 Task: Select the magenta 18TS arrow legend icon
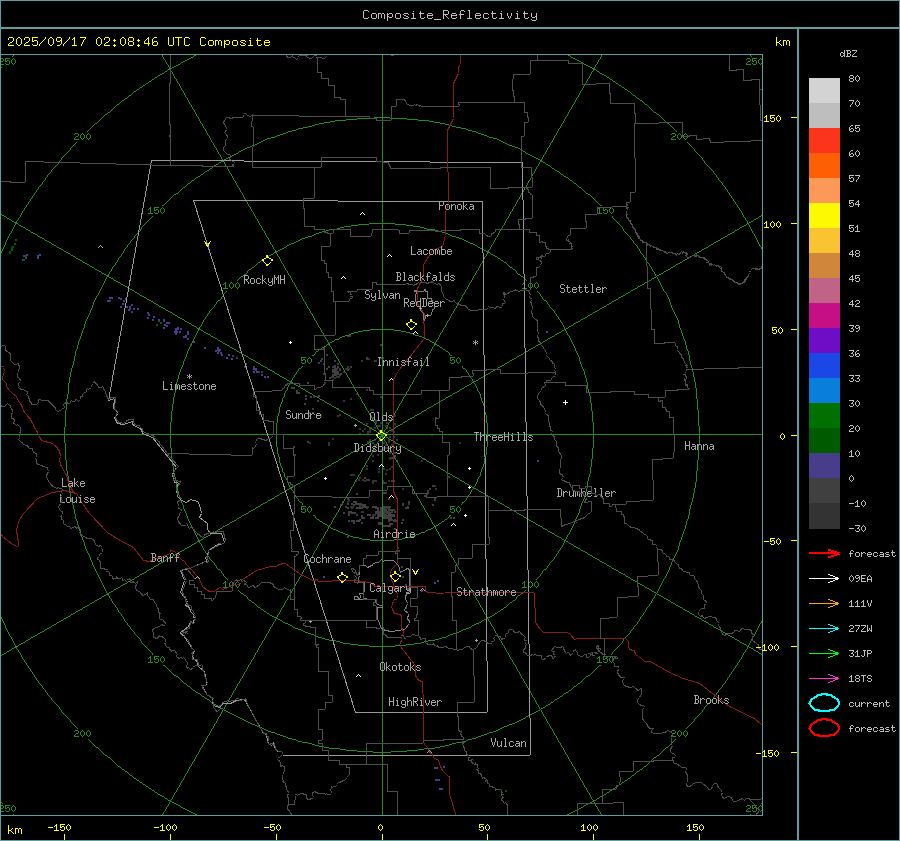pyautogui.click(x=824, y=679)
